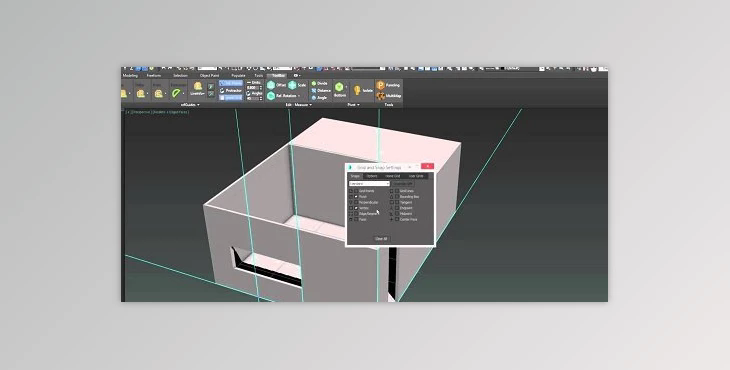The height and width of the screenshot is (370, 730).
Task: Enable the Endpoint snap checkbox
Action: [397, 208]
